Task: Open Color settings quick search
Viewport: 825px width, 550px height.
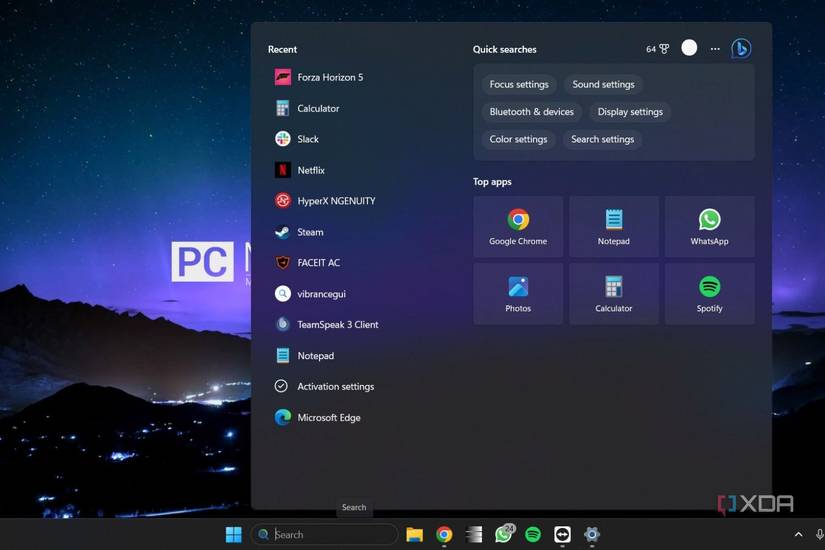Action: 518,139
